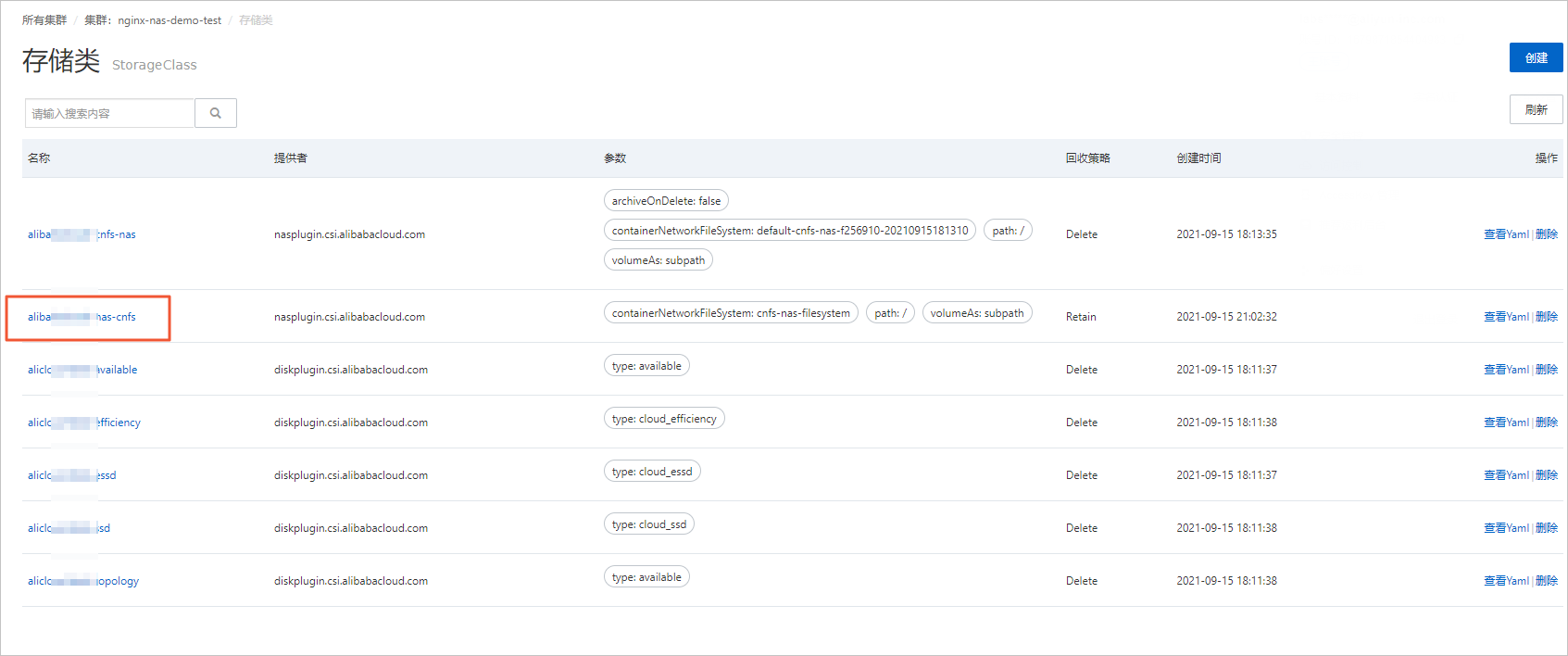Open the 所有集群 breadcrumb link
The height and width of the screenshot is (656, 1568).
pyautogui.click(x=44, y=20)
